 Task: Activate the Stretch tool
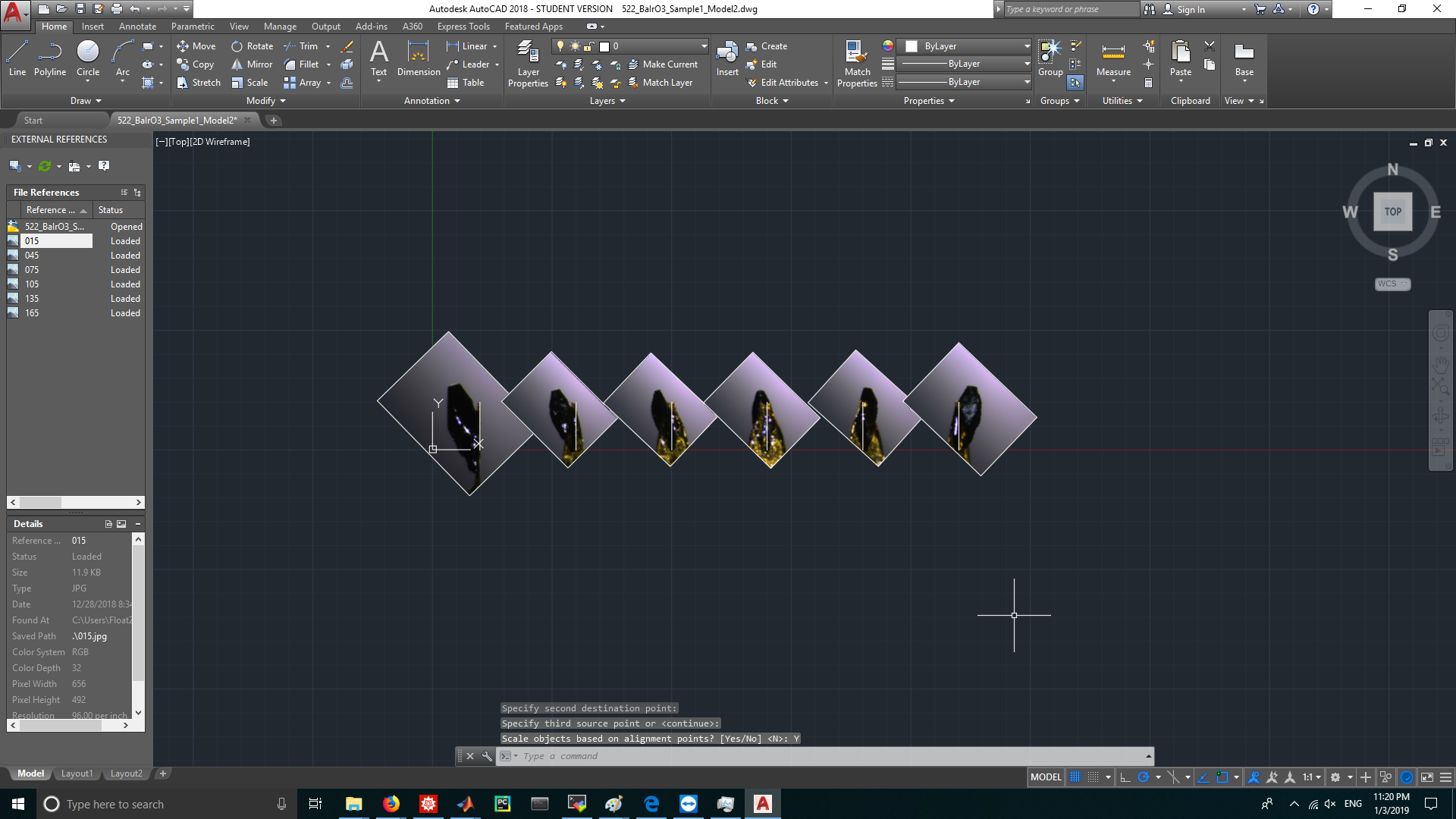coord(199,83)
